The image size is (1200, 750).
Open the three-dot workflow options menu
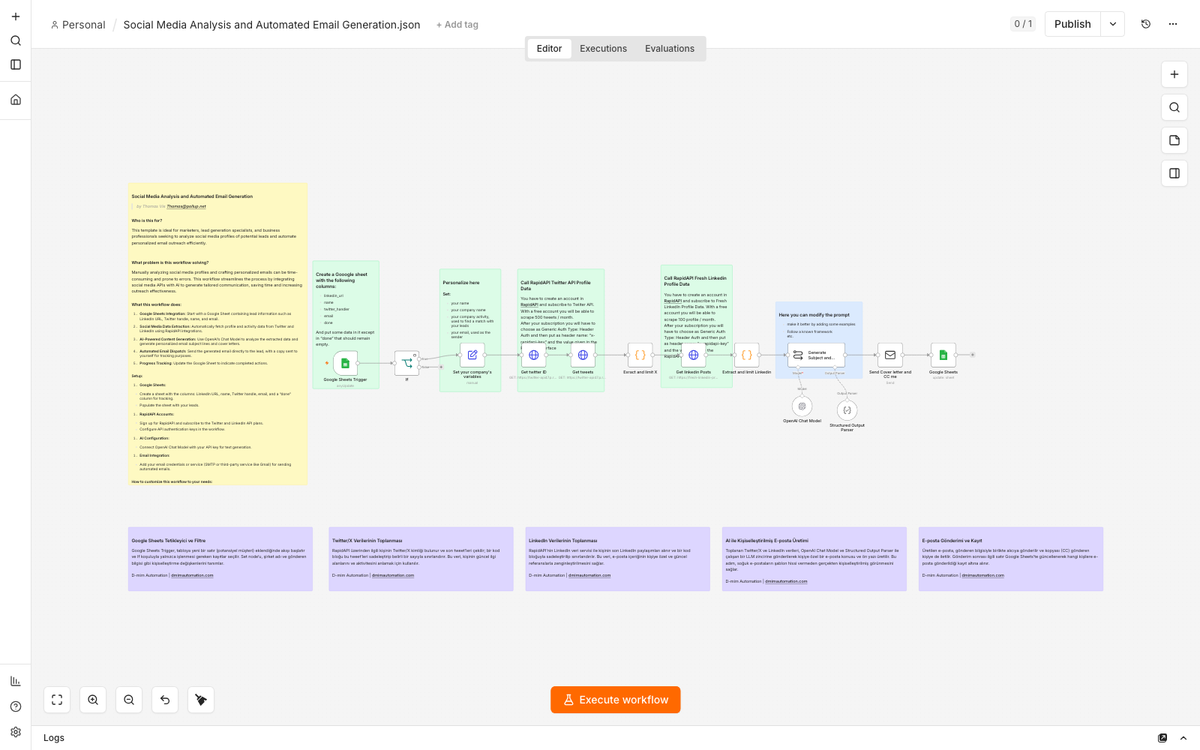pyautogui.click(x=1173, y=24)
